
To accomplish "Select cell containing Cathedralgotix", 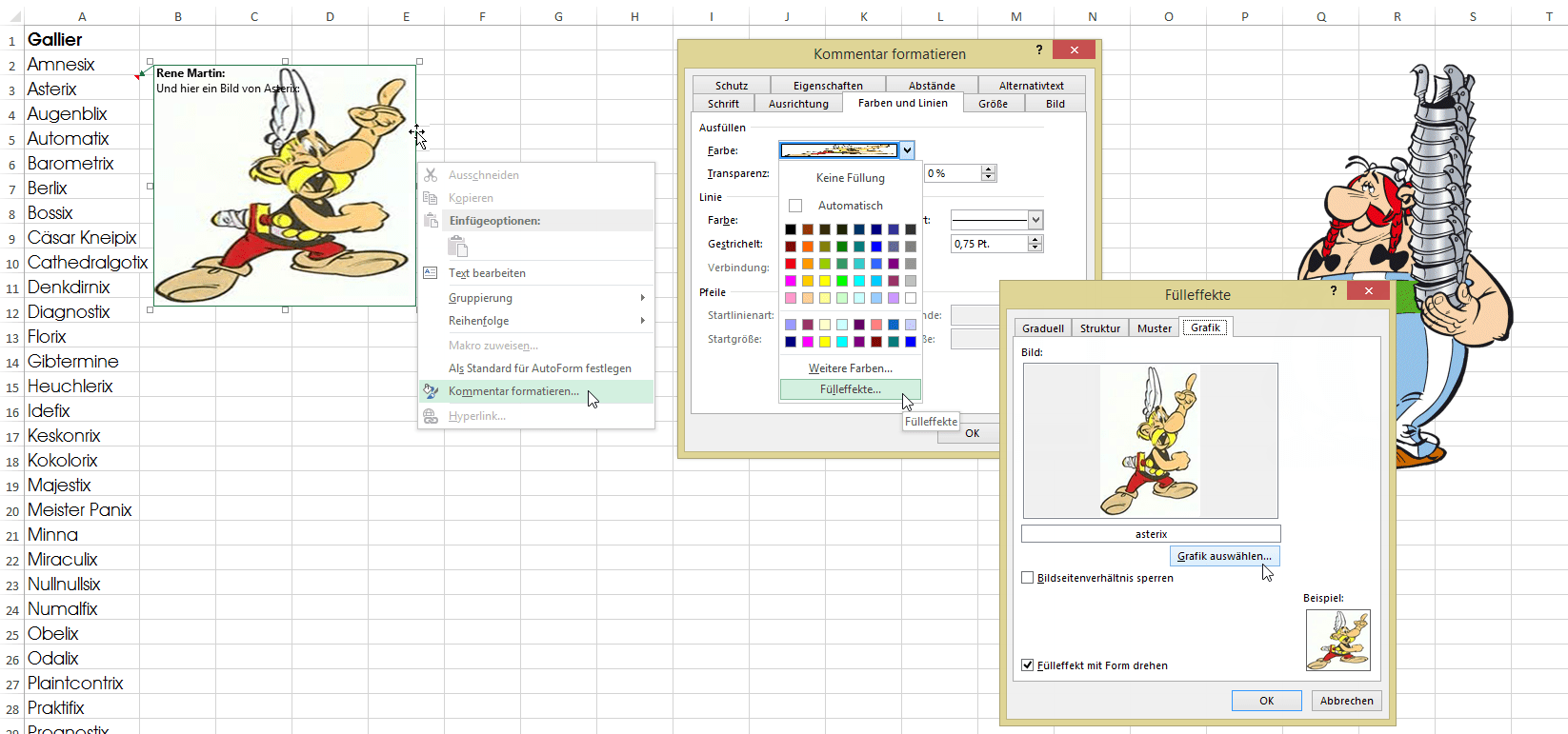I will click(x=82, y=262).
